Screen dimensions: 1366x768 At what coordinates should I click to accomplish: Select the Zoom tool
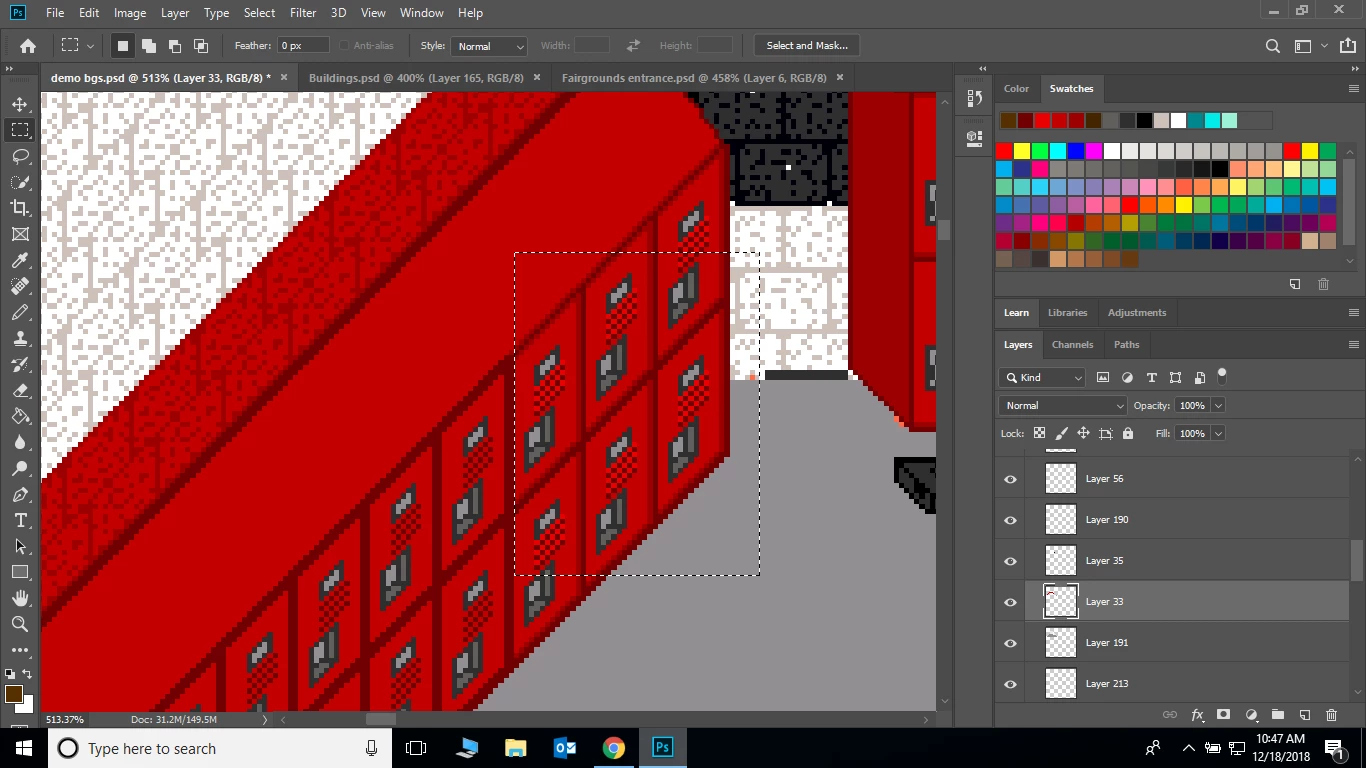tap(20, 624)
